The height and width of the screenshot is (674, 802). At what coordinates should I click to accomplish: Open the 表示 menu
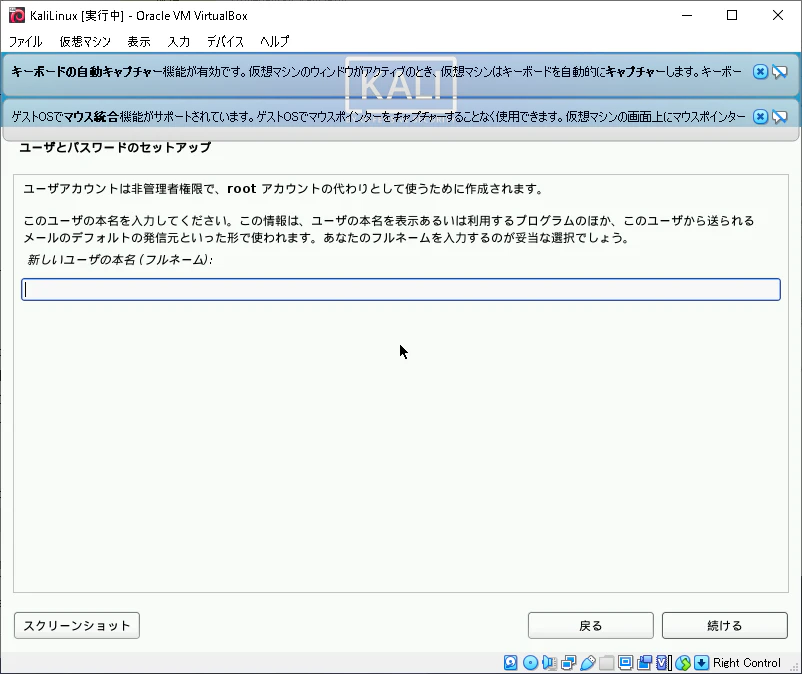point(139,41)
